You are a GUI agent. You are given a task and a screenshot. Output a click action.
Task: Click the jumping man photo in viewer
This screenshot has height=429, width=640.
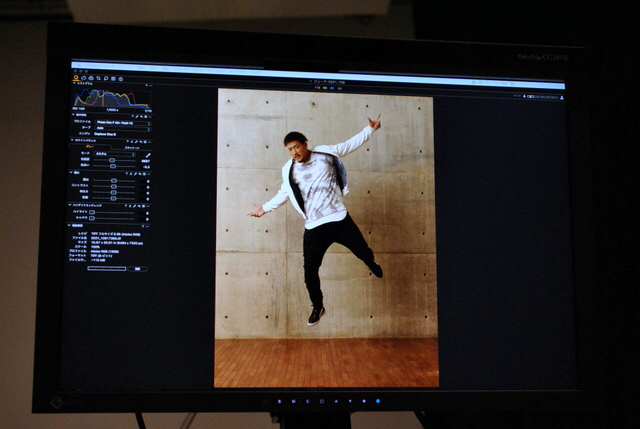[326, 238]
